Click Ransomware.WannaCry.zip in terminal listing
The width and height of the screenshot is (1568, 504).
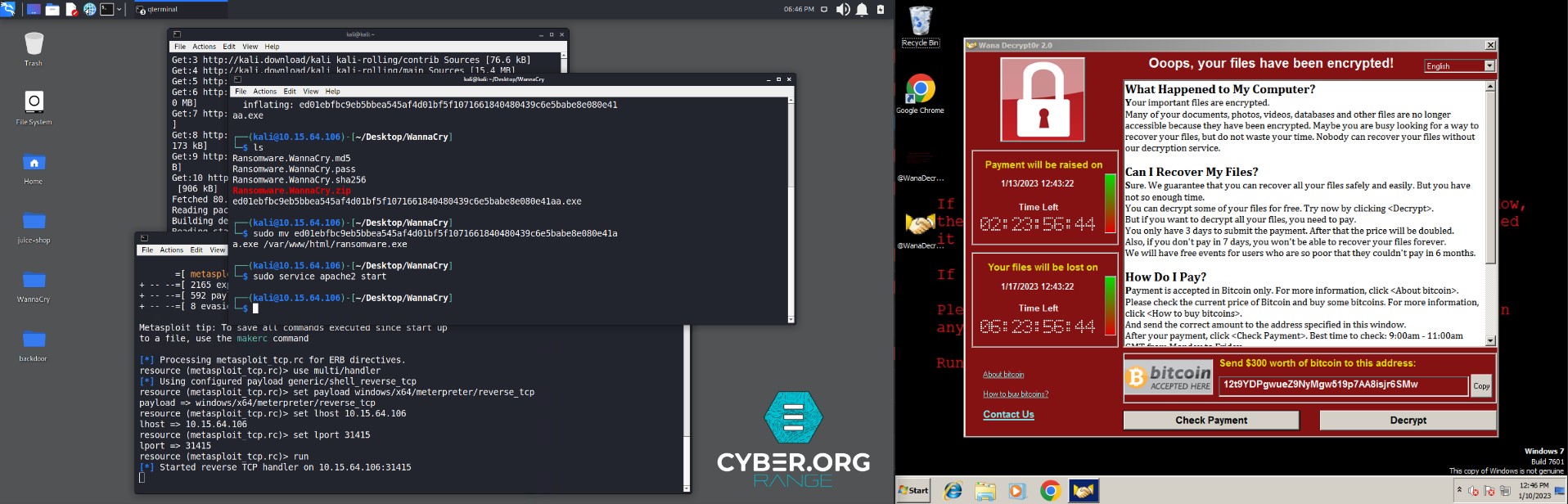point(291,191)
